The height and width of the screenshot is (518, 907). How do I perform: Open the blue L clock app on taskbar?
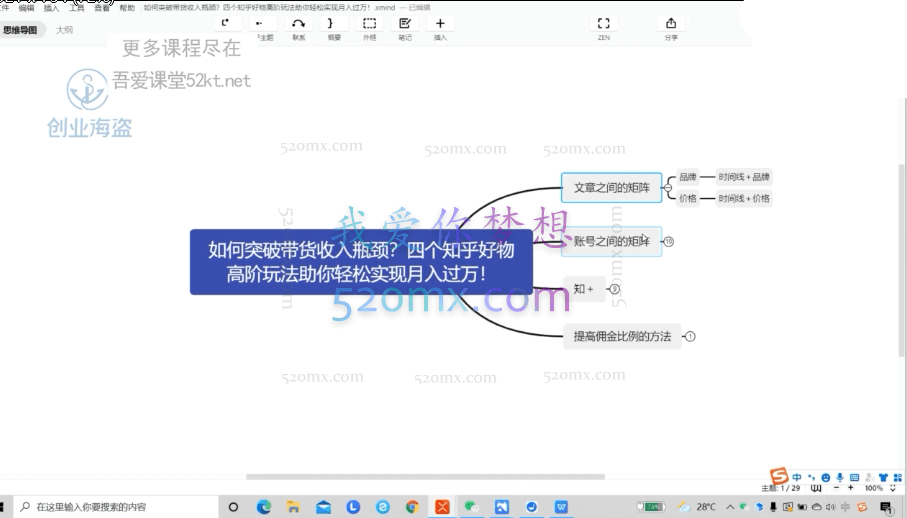(x=353, y=507)
